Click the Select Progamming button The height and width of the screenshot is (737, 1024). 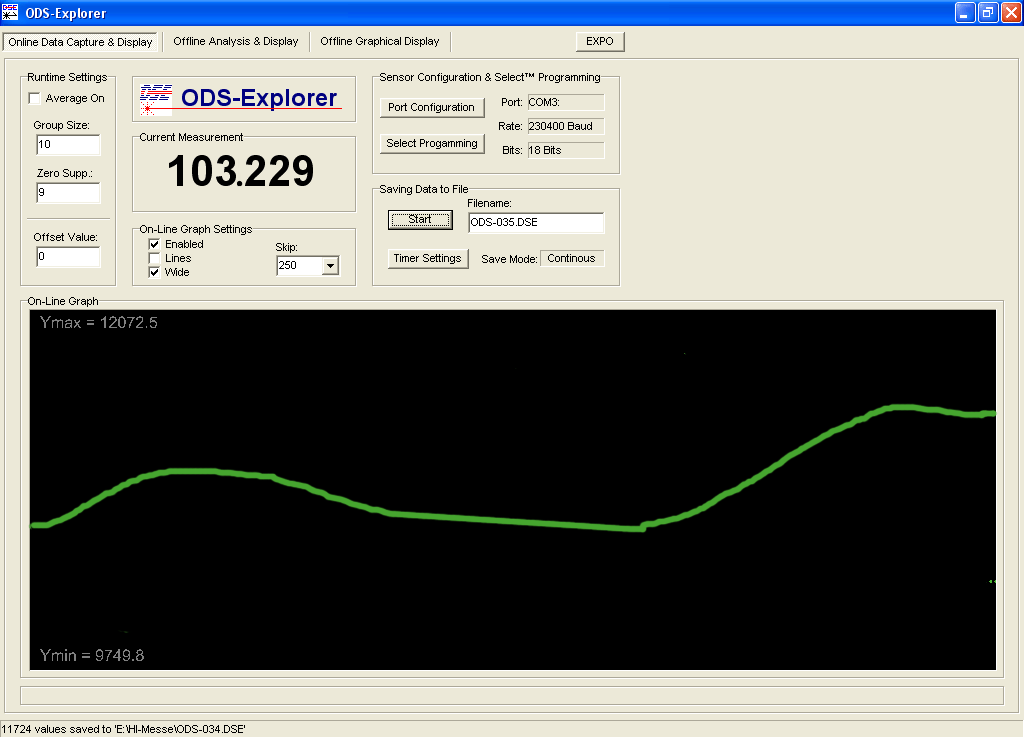[x=432, y=143]
